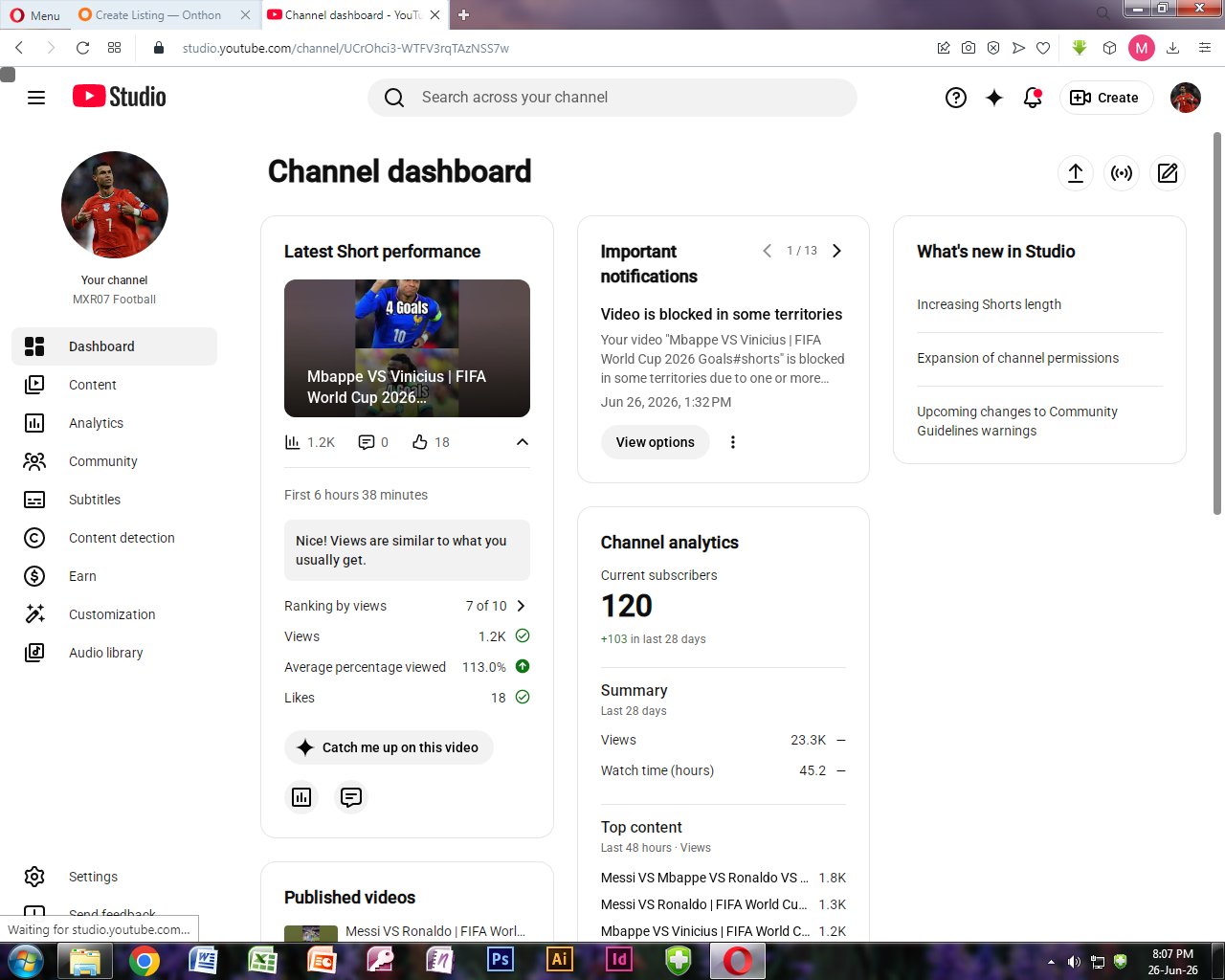This screenshot has width=1225, height=980.
Task: Open the Ask Studio sparkle icon
Action: click(994, 98)
